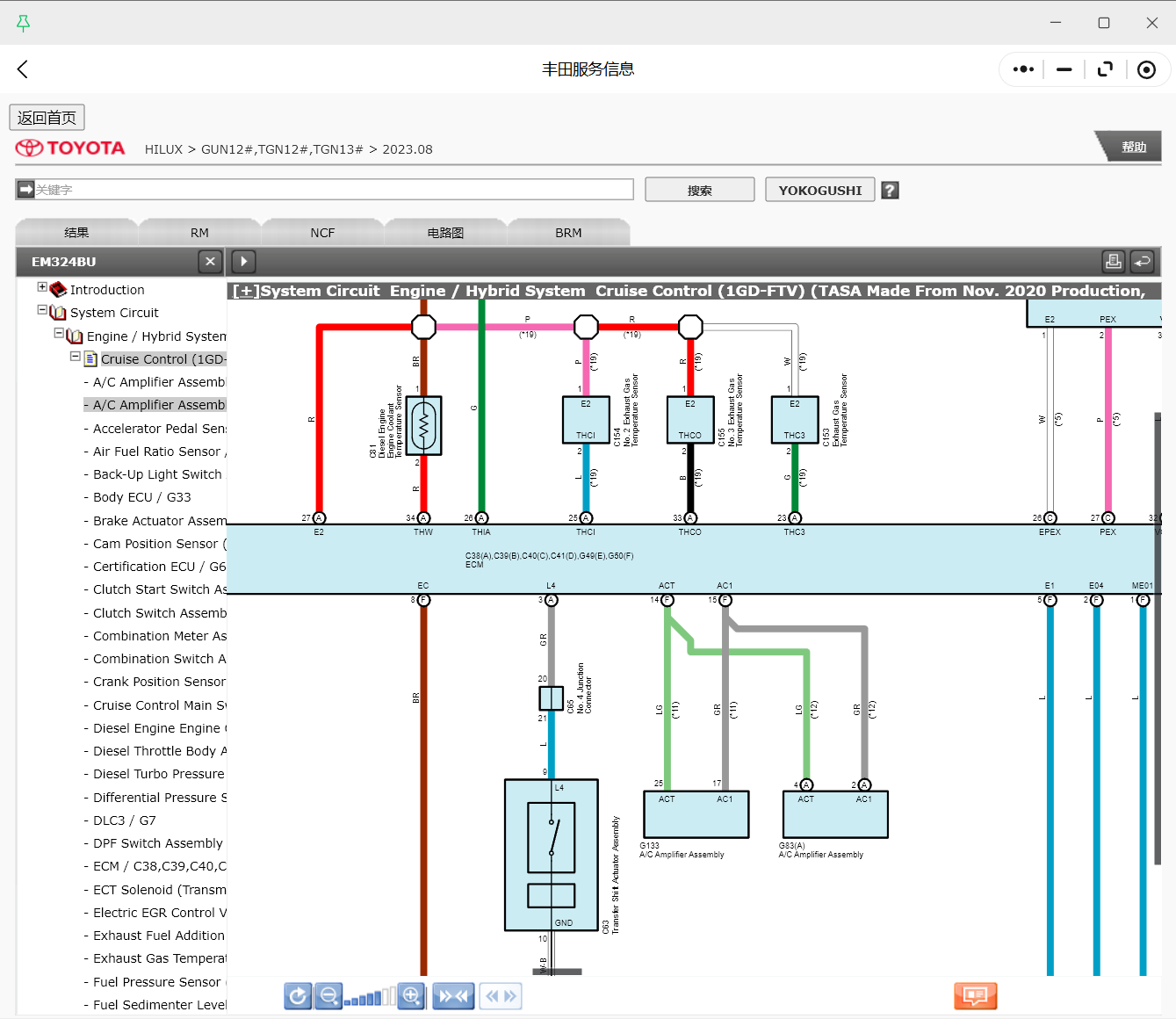Click the 搜索 search button

point(699,189)
